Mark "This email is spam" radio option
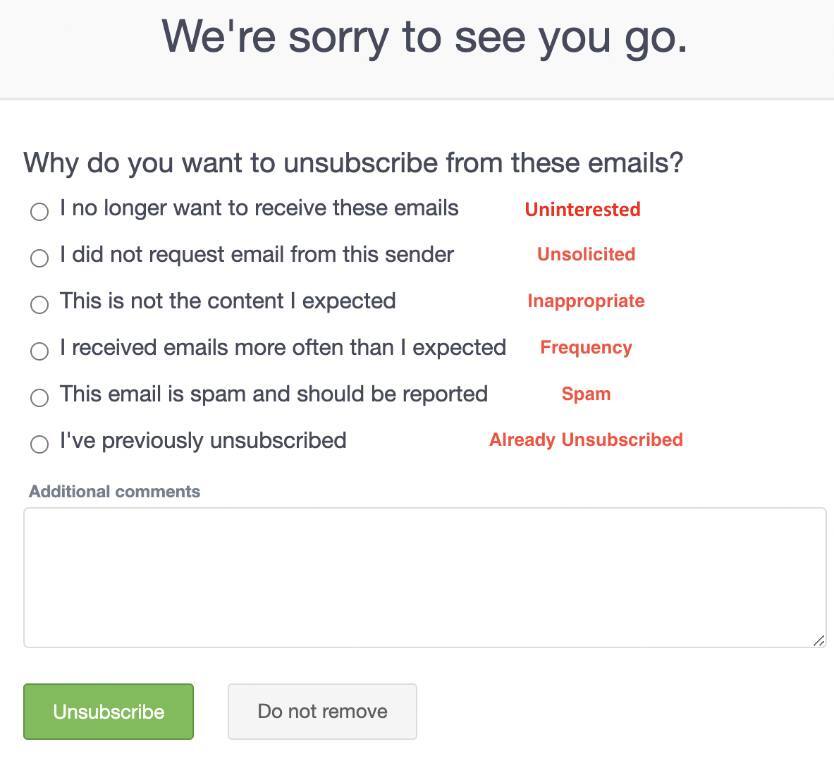834x770 pixels. pyautogui.click(x=39, y=397)
